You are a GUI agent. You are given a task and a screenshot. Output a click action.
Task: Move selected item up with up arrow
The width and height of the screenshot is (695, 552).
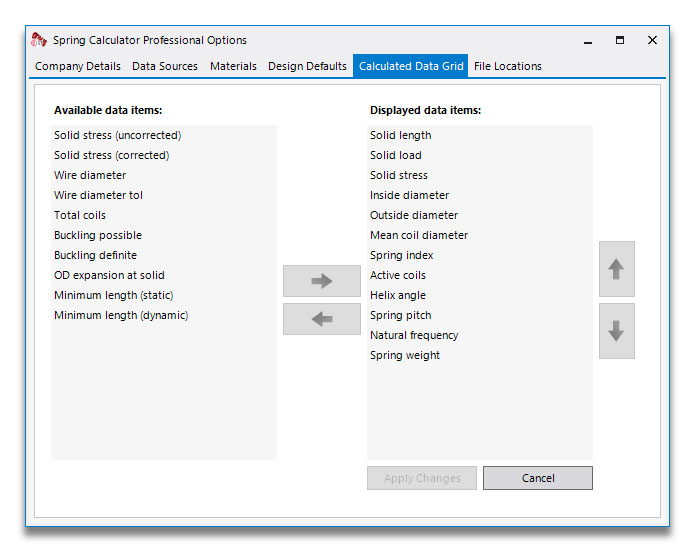(x=617, y=269)
